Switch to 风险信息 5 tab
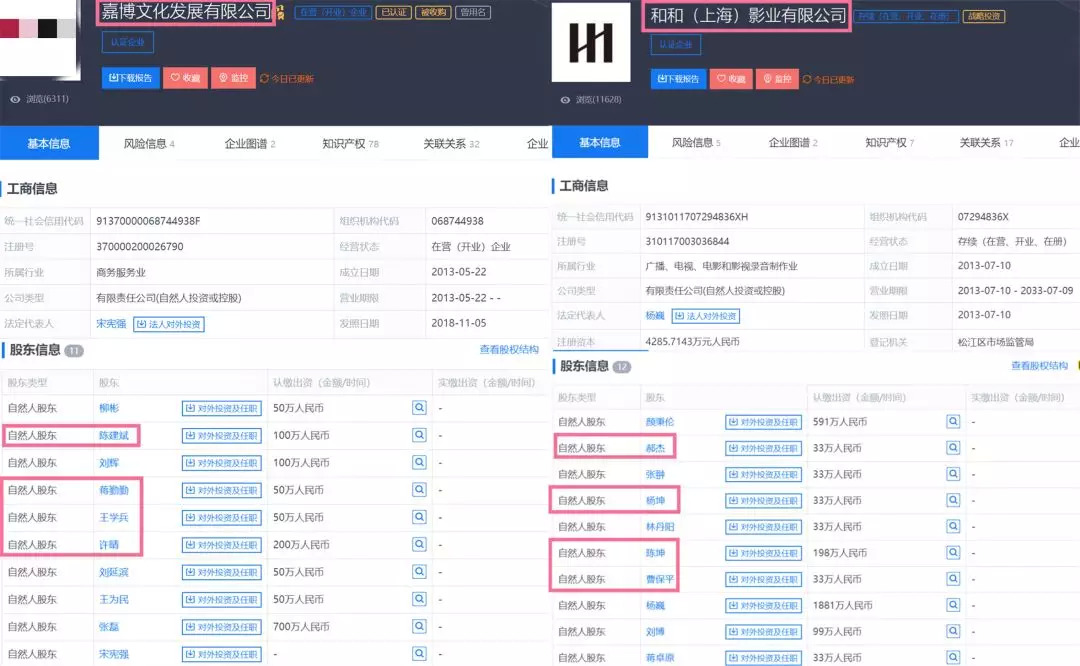This screenshot has height=666, width=1080. [x=696, y=143]
